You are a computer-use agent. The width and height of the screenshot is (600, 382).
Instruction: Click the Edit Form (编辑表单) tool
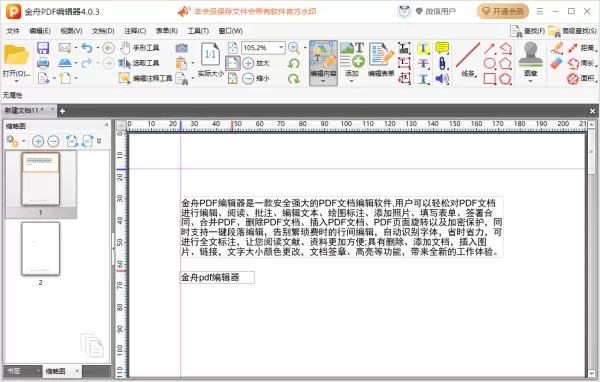pos(381,60)
